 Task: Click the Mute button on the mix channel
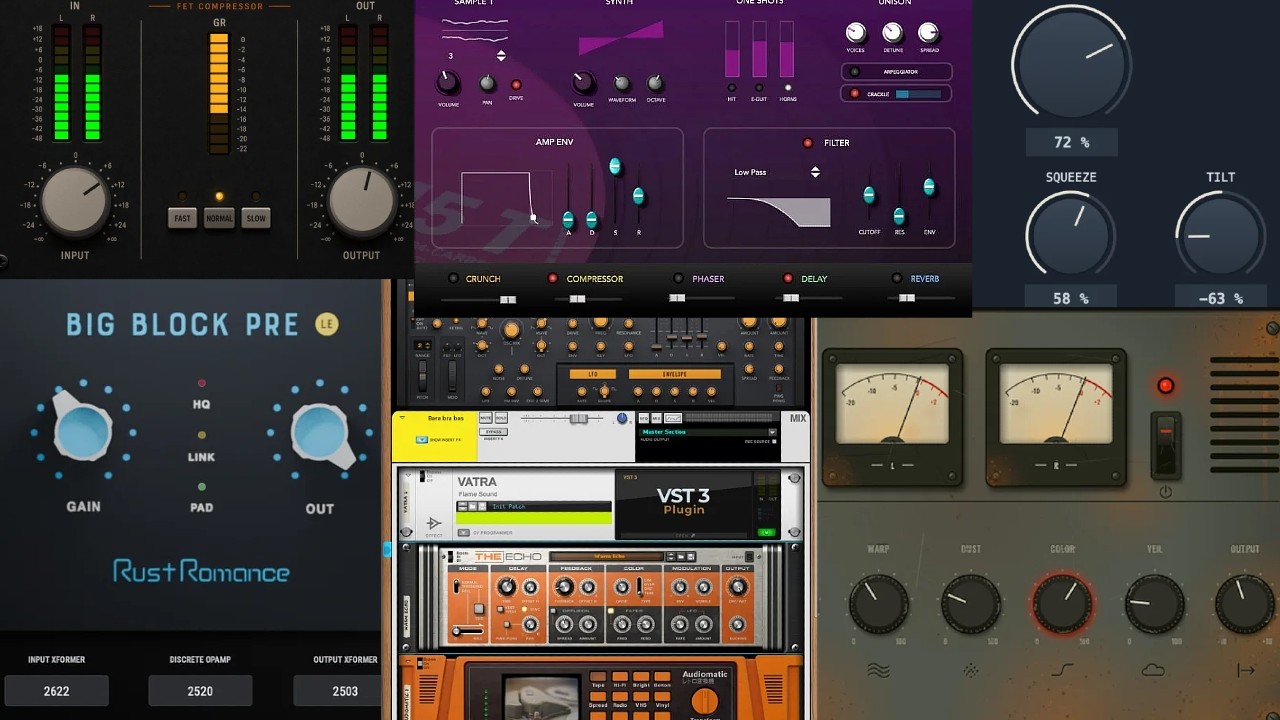[485, 417]
